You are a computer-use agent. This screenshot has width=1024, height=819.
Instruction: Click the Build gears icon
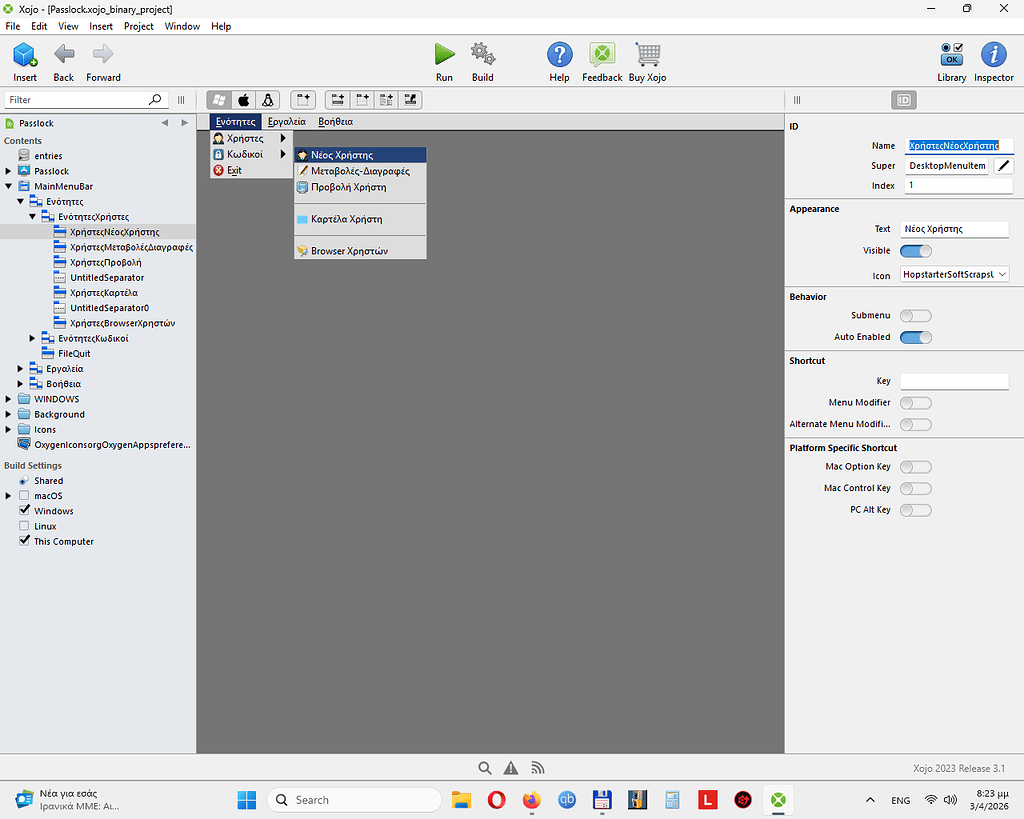[483, 54]
